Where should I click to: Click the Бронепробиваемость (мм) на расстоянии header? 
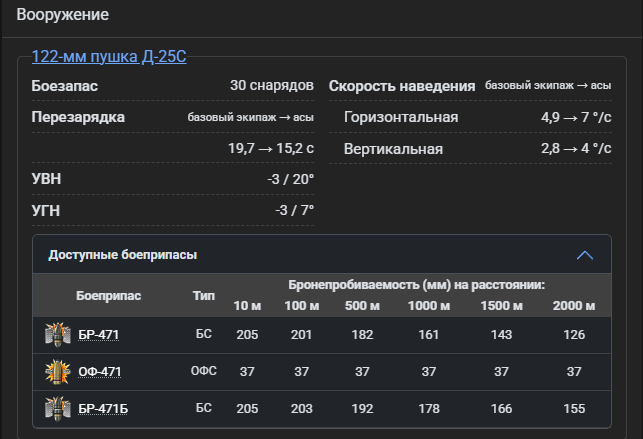point(417,285)
